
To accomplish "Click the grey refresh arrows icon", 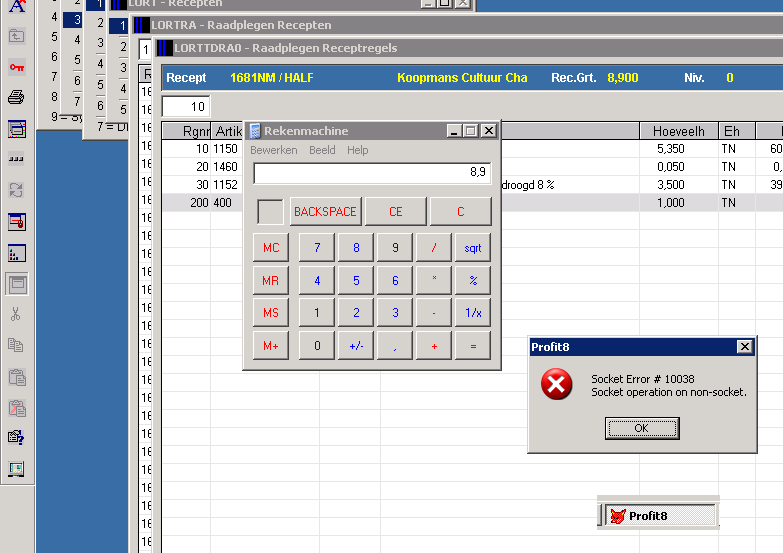I will click(x=16, y=190).
